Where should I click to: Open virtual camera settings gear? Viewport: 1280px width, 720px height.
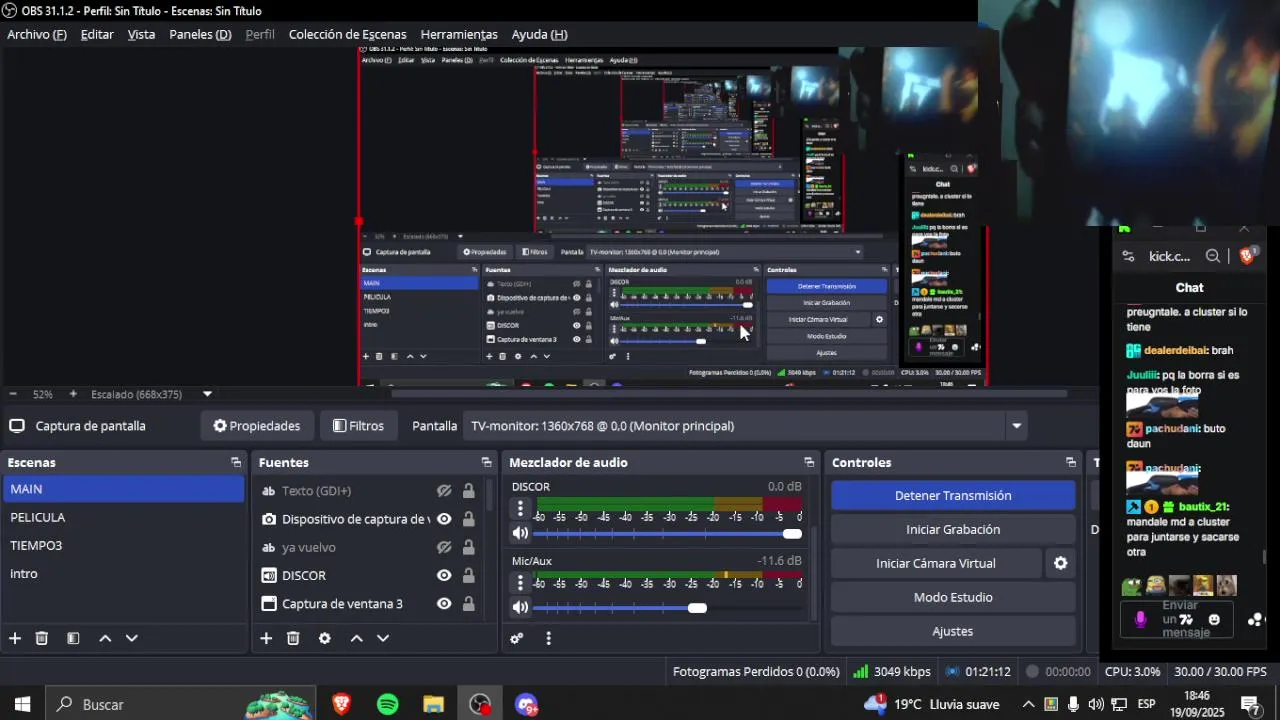click(1060, 563)
